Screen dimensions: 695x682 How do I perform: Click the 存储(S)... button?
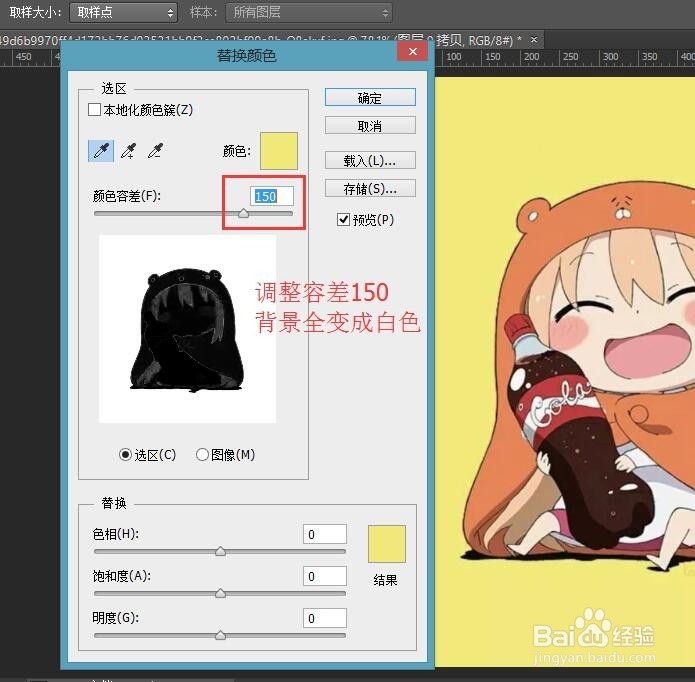tap(370, 189)
